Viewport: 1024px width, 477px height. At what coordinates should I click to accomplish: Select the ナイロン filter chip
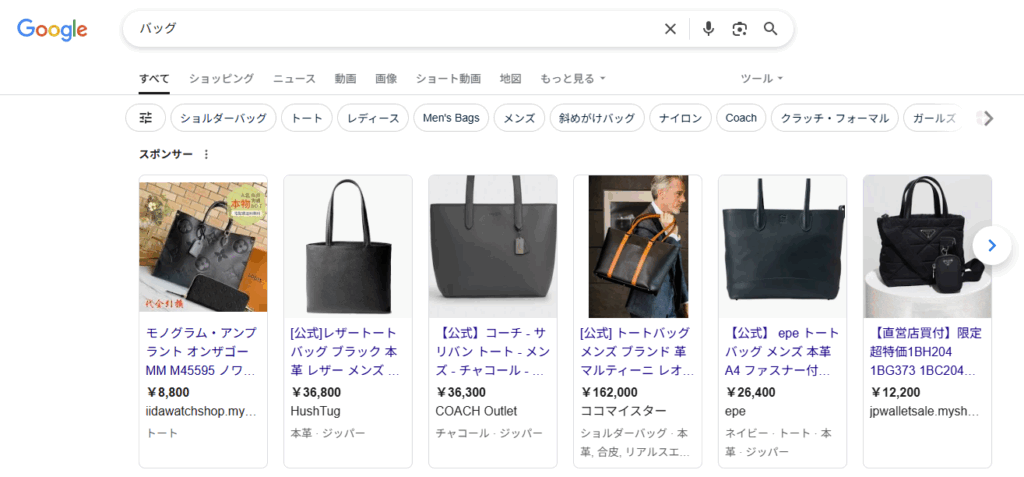(680, 118)
